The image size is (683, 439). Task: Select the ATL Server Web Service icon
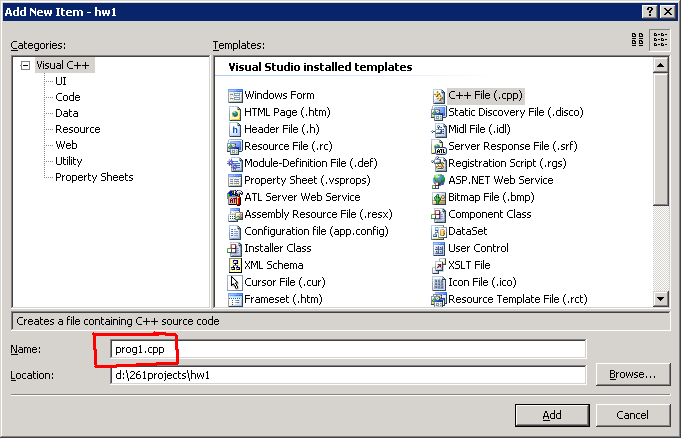point(235,197)
